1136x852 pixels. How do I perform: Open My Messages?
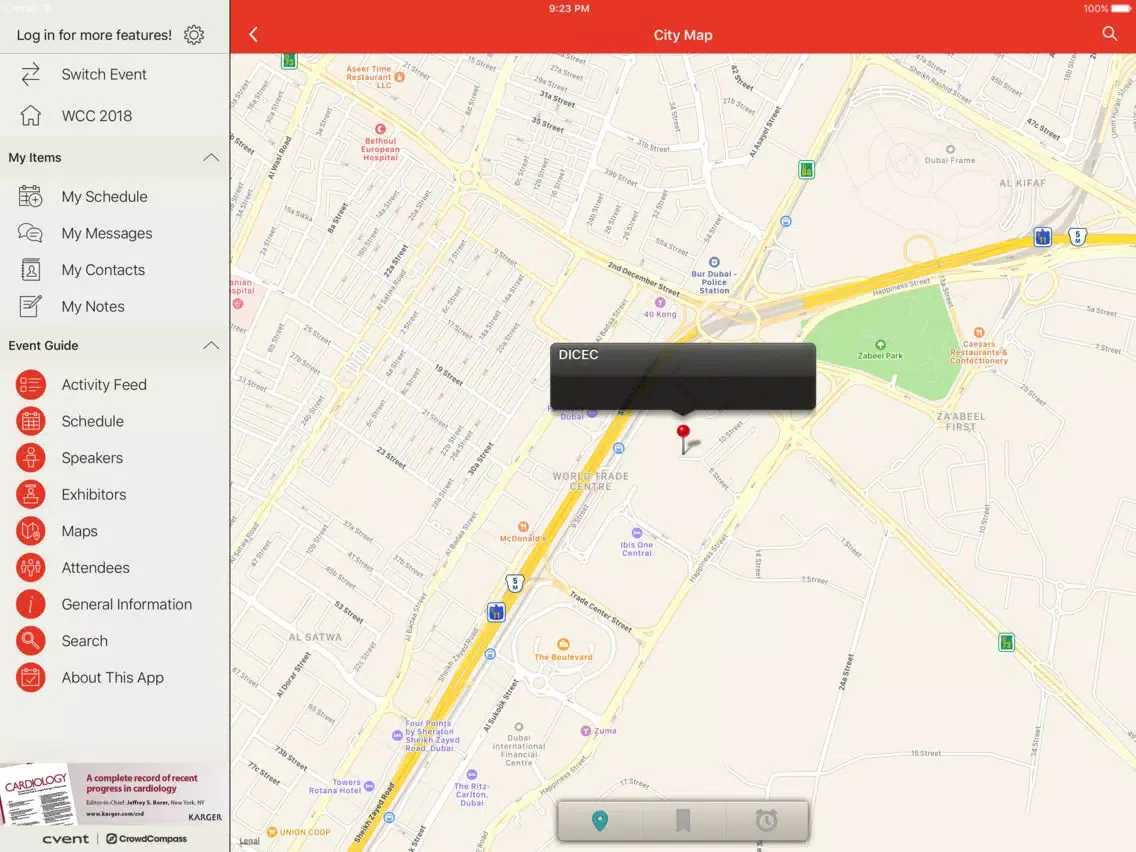coord(114,233)
